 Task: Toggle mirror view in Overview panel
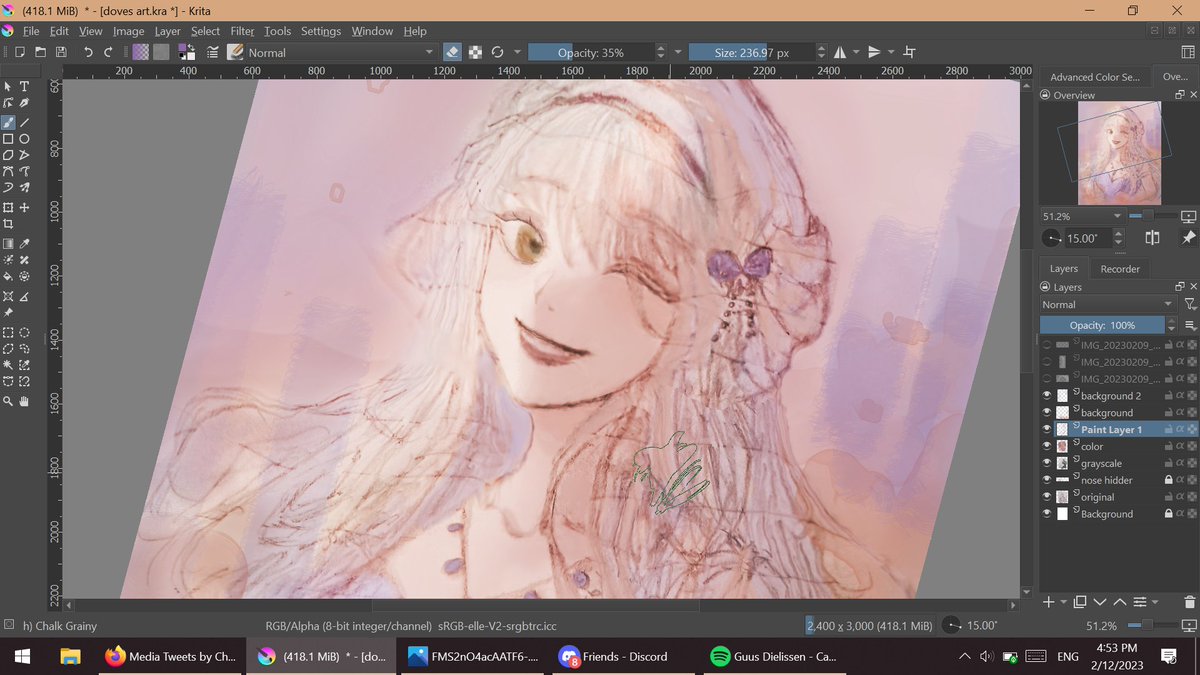click(1152, 238)
